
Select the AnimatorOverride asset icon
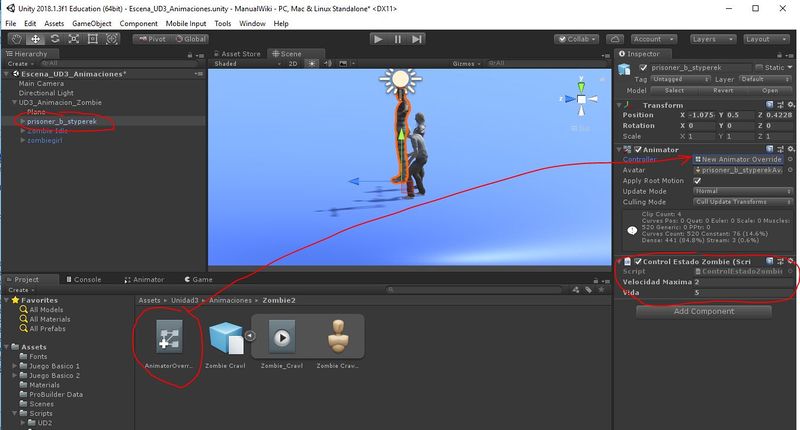pyautogui.click(x=169, y=337)
